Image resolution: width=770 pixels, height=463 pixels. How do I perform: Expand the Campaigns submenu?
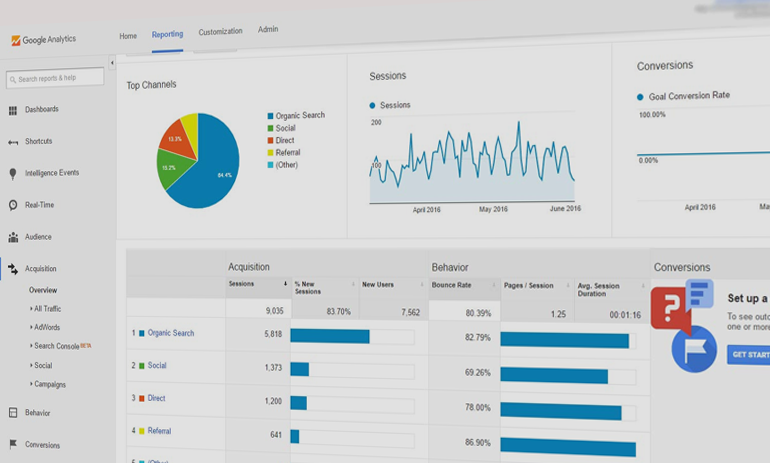coord(49,384)
